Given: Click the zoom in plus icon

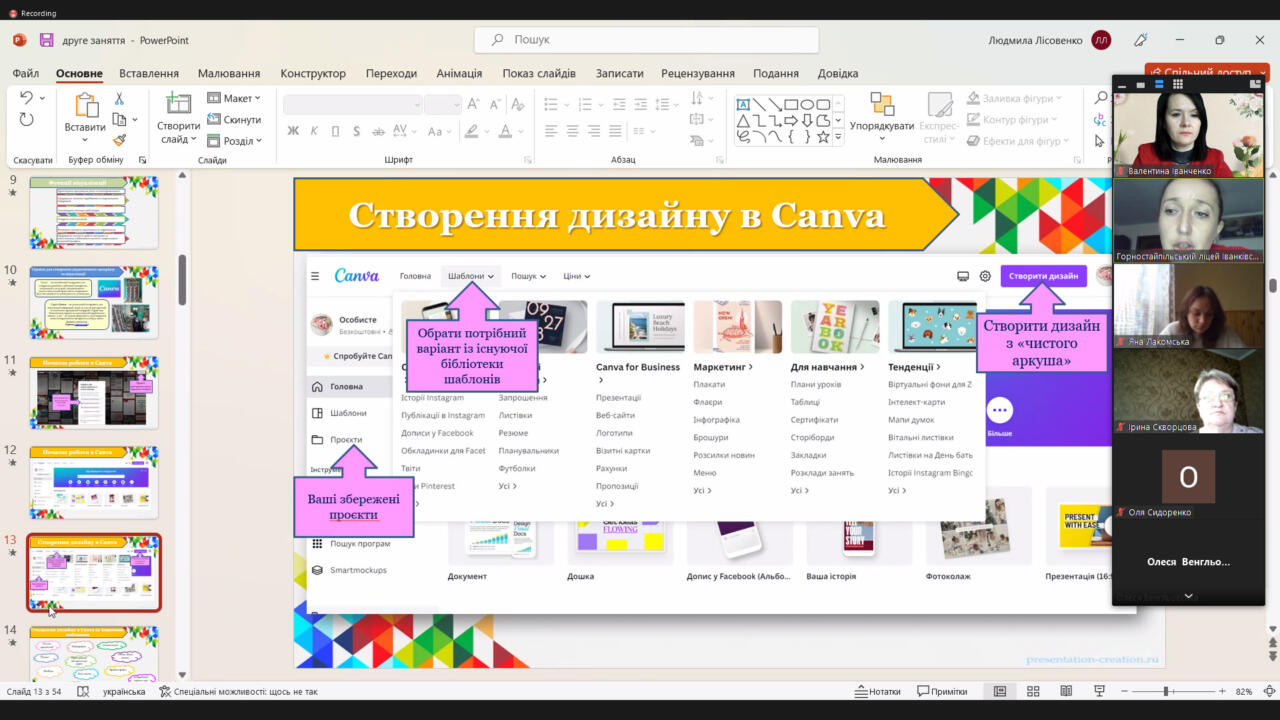Looking at the screenshot, I should pos(1222,691).
